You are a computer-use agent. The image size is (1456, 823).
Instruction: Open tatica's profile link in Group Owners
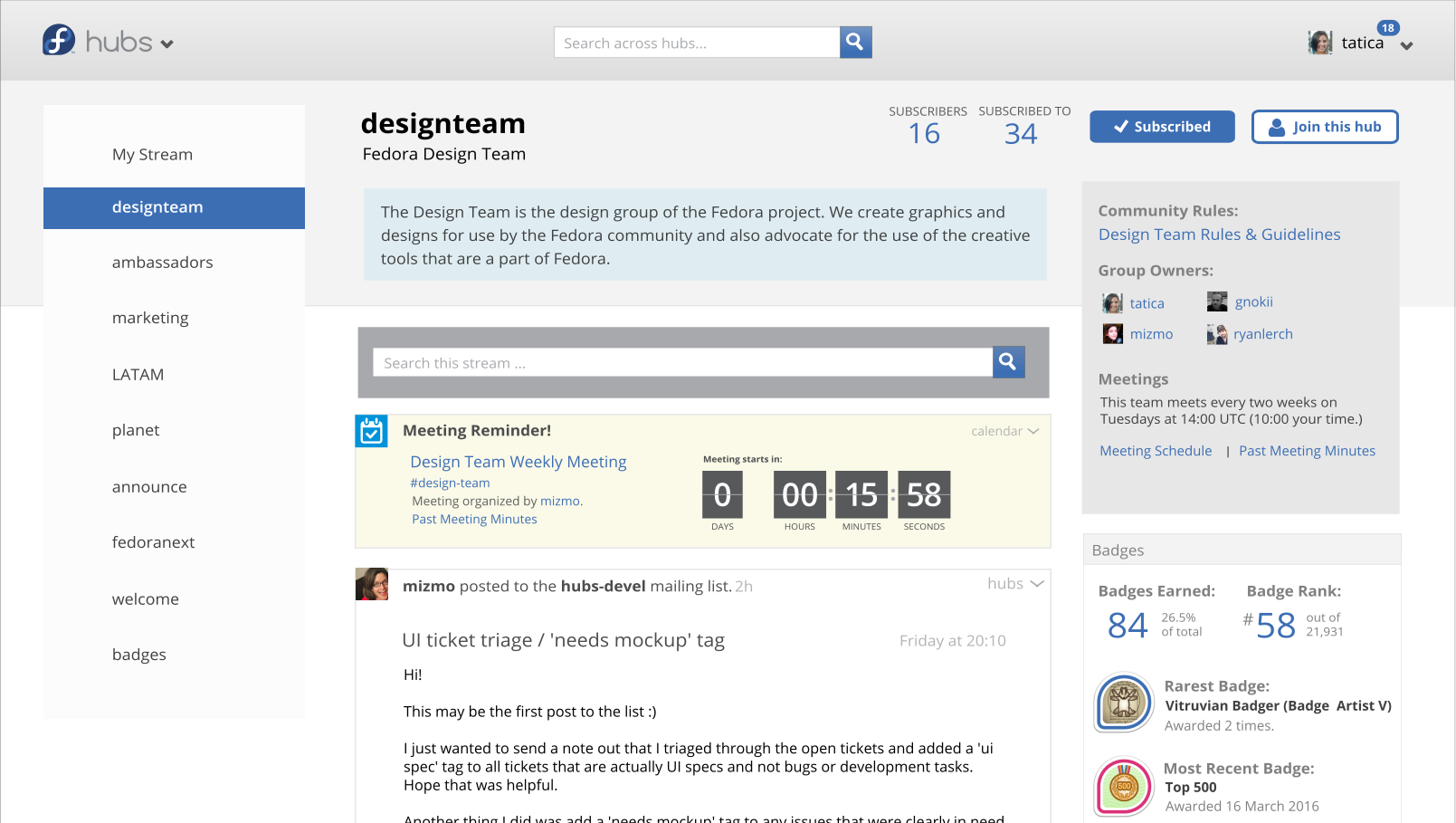click(x=1147, y=303)
